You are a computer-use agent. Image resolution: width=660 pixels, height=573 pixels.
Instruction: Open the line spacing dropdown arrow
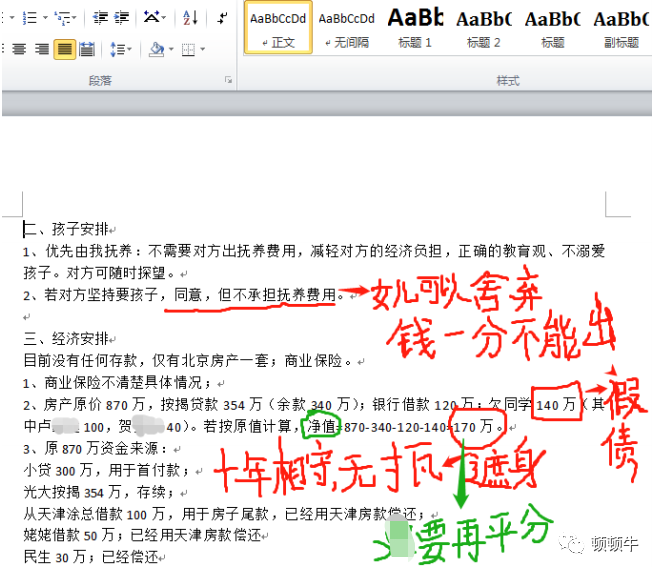129,50
